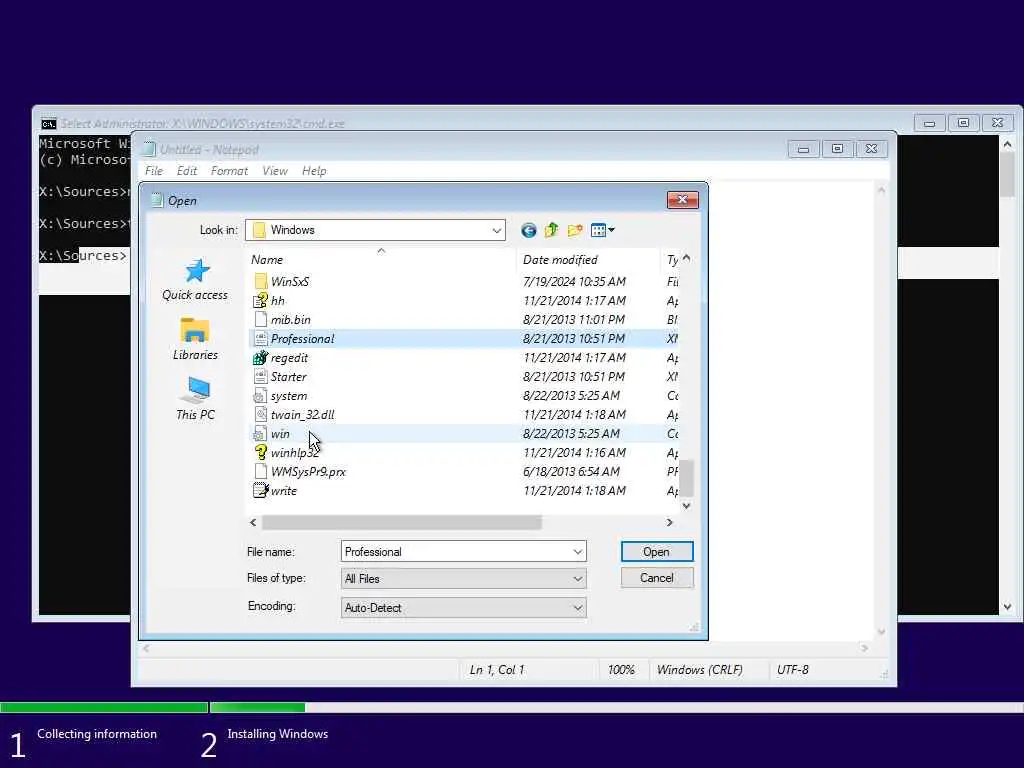Go back to last folder visited
1024x768 pixels.
click(x=528, y=230)
